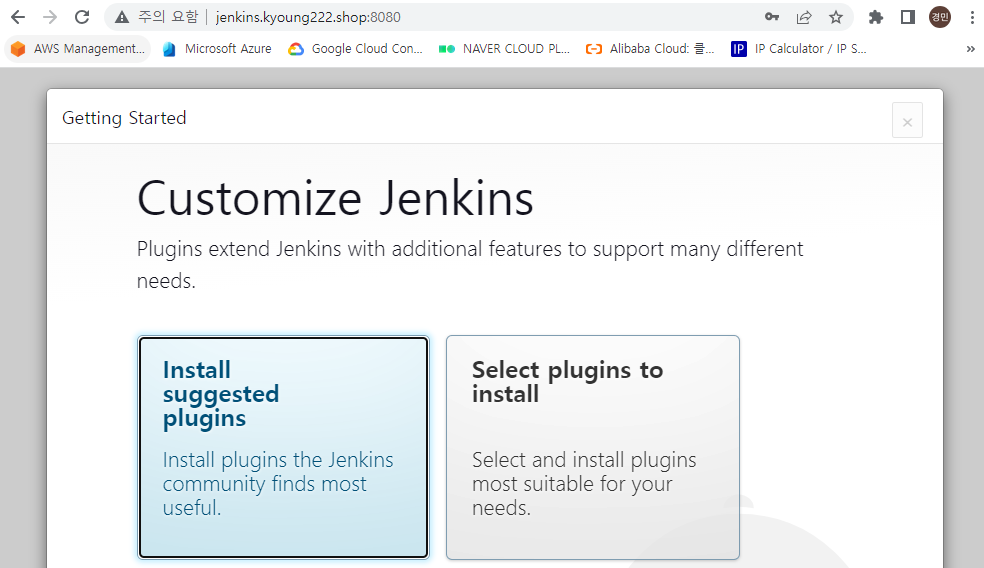Open saved password key icon

point(772,17)
